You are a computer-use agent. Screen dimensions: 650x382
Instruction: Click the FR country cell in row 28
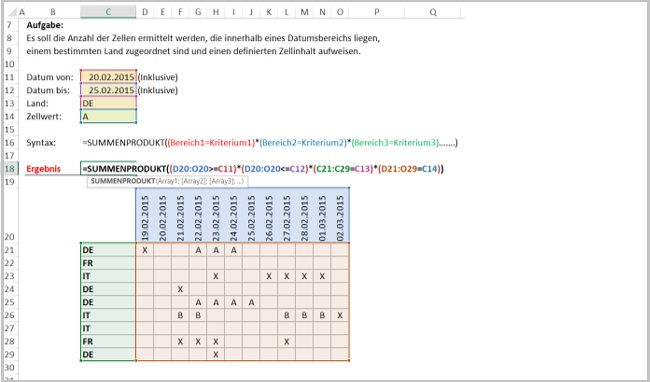[x=108, y=341]
